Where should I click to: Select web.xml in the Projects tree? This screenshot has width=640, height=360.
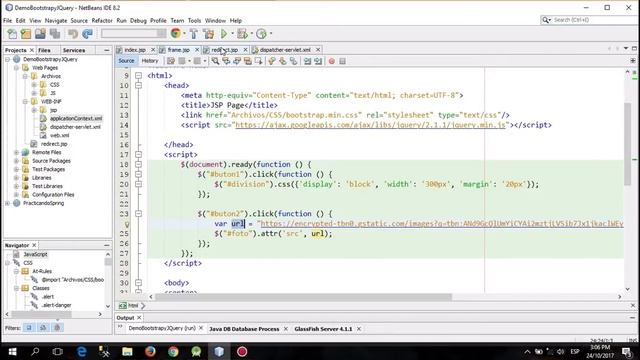tap(60, 135)
